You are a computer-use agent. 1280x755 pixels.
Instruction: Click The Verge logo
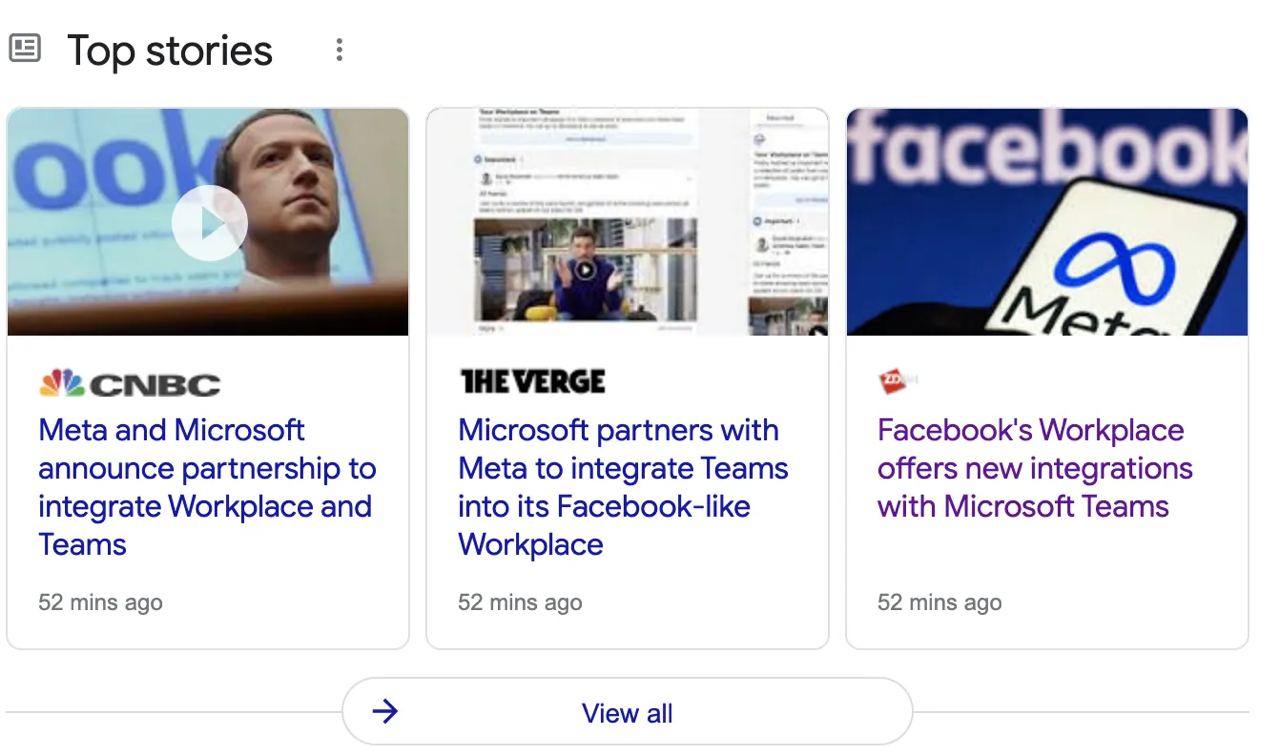pyautogui.click(x=532, y=381)
